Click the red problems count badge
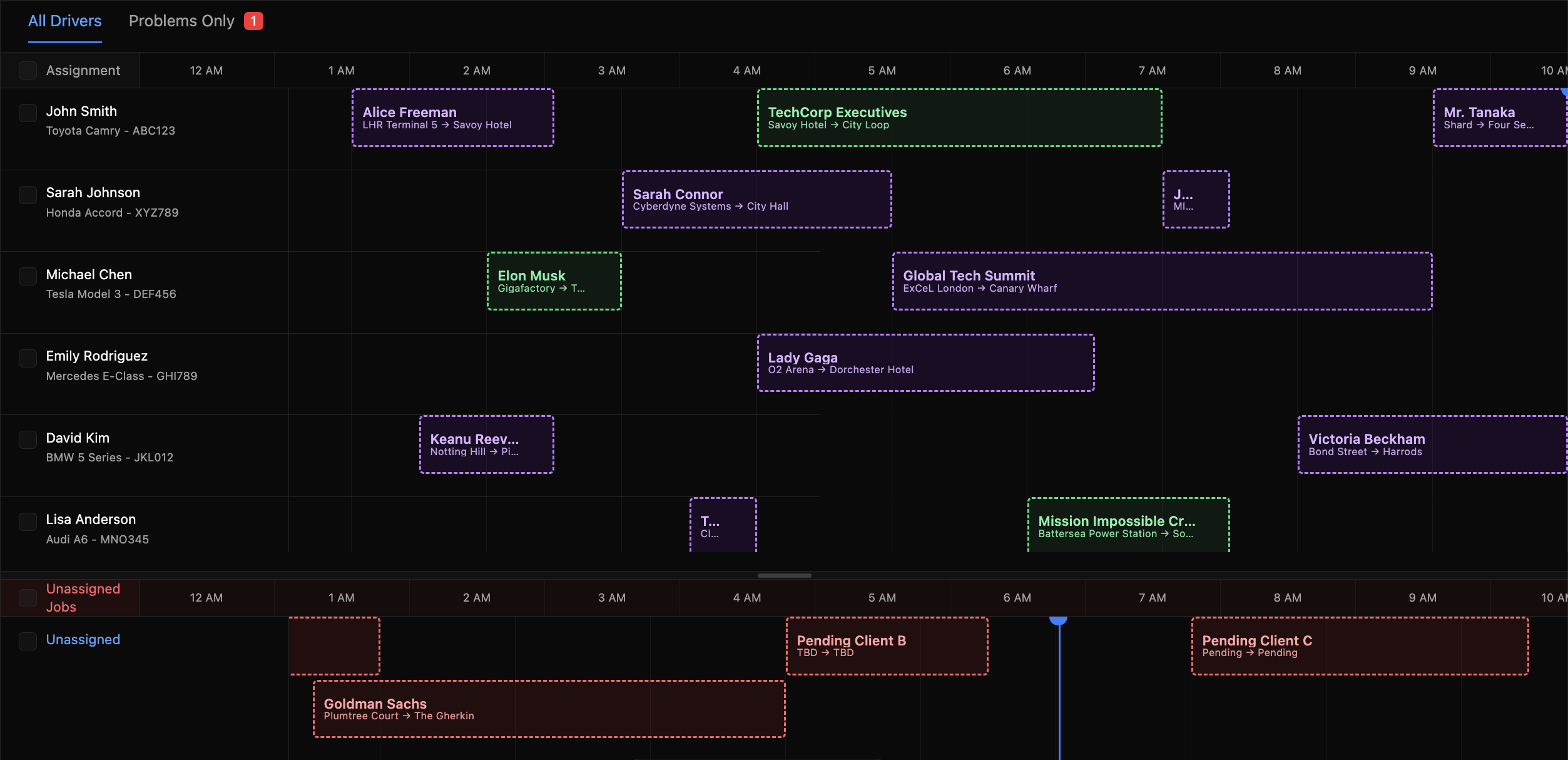Viewport: 1568px width, 760px height. 253,21
